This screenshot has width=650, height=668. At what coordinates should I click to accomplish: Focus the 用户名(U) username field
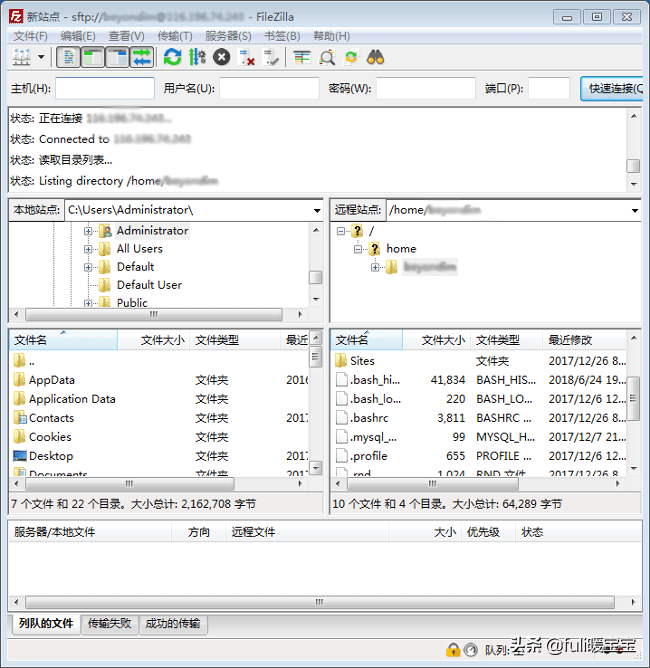point(269,88)
